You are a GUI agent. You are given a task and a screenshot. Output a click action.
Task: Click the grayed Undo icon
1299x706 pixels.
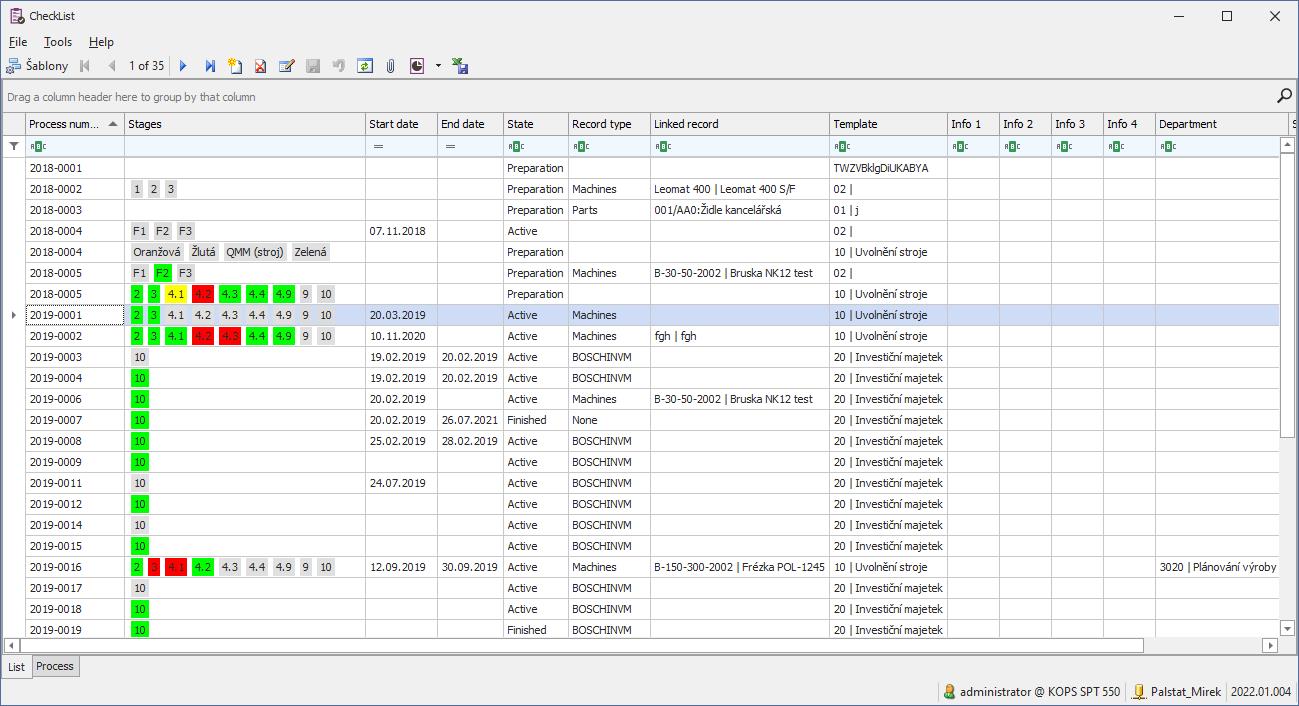pyautogui.click(x=339, y=66)
